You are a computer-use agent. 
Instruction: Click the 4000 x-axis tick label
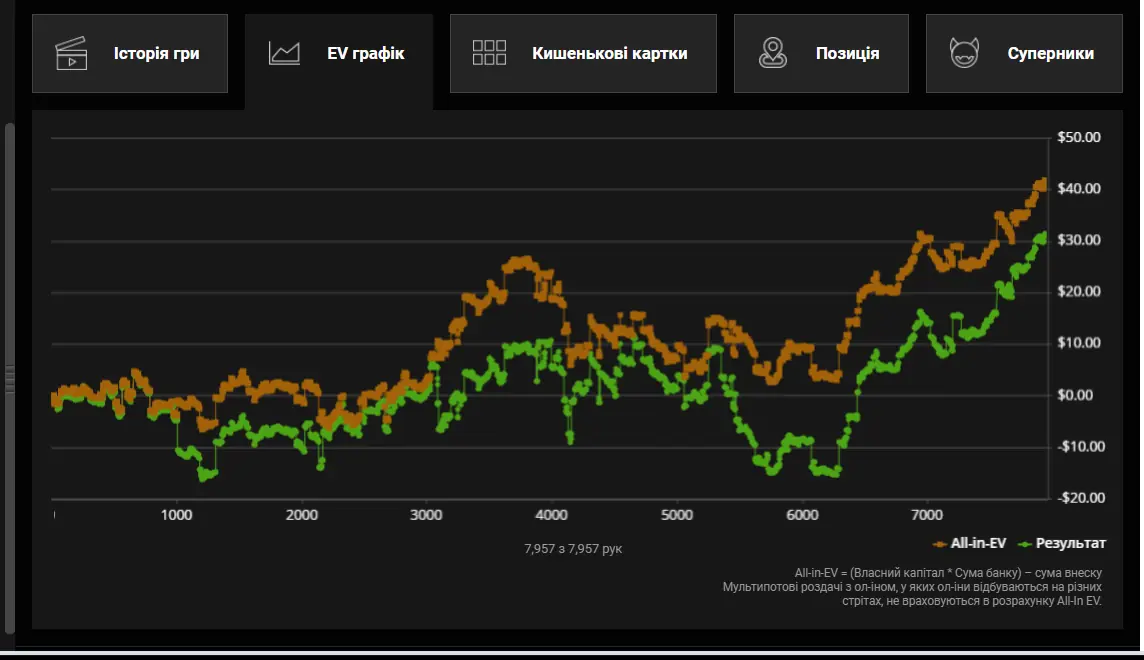tap(551, 515)
